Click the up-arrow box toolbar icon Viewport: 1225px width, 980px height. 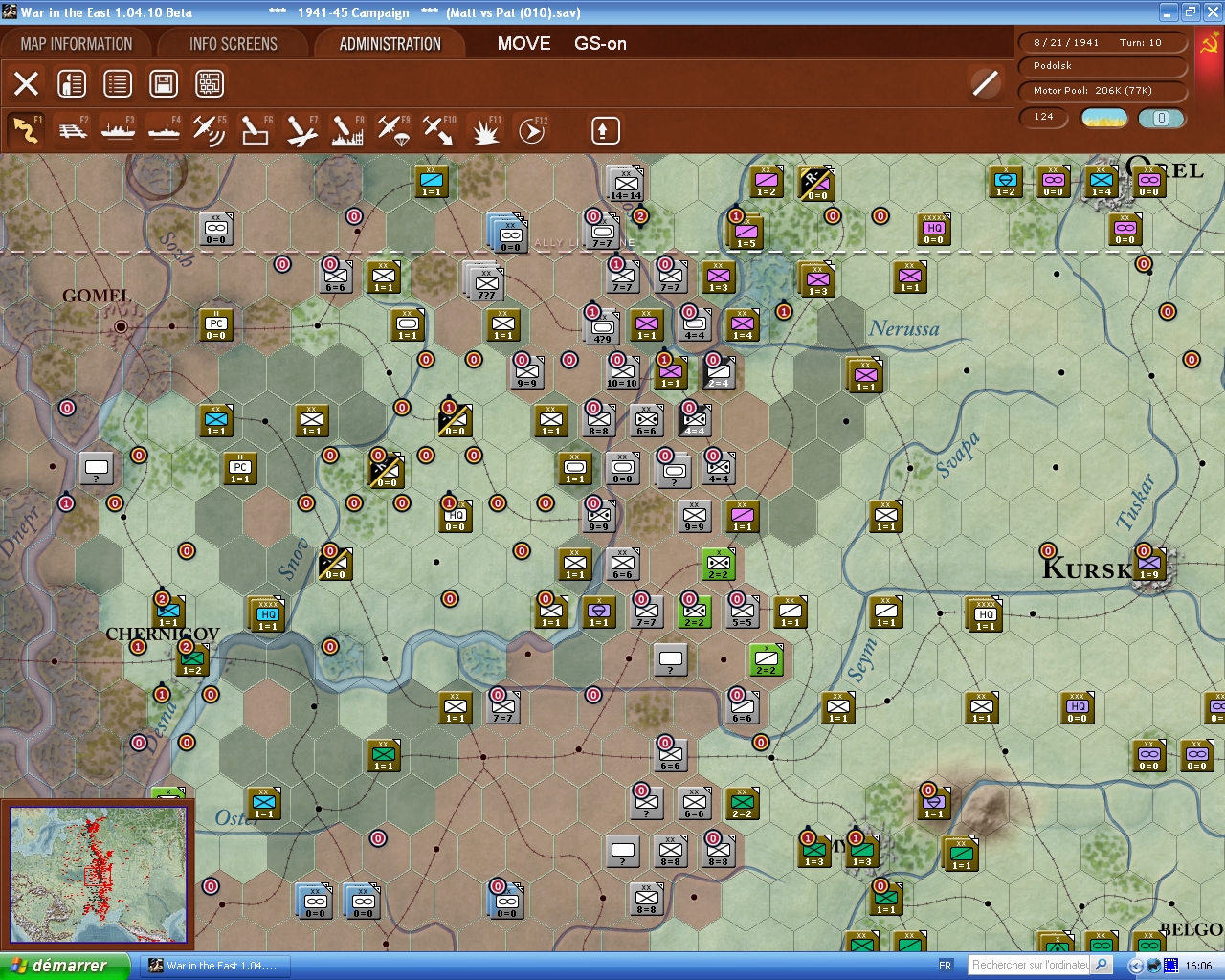click(606, 130)
